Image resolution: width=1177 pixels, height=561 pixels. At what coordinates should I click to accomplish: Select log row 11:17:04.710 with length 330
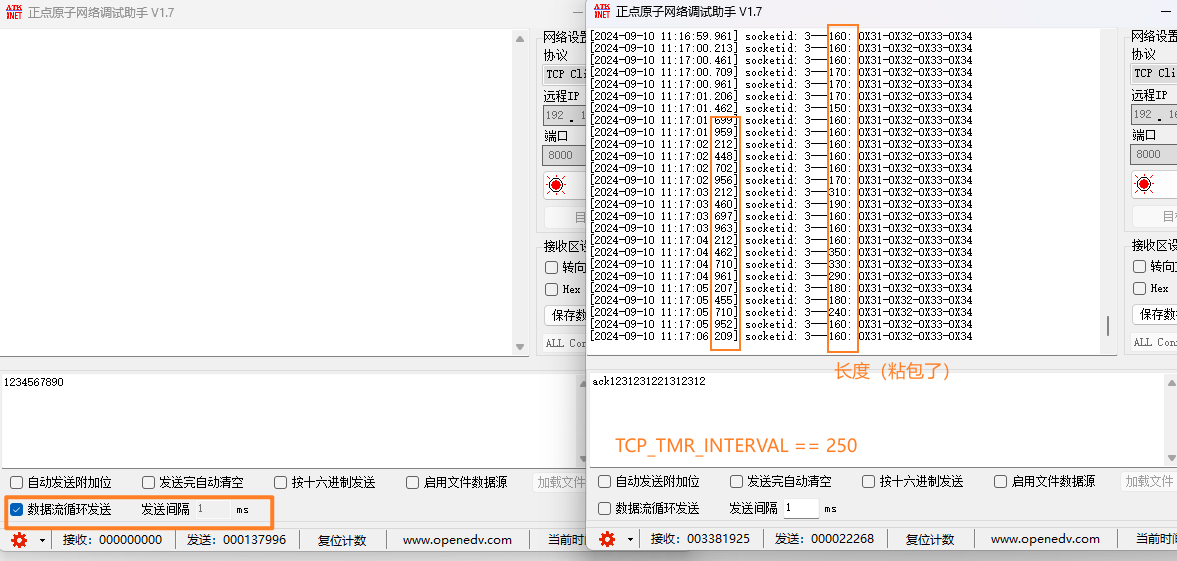click(x=781, y=264)
